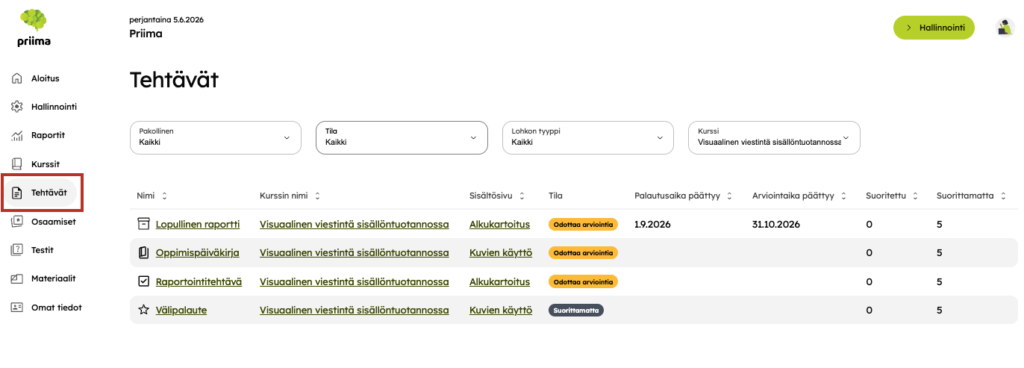Click the star icon beside Välipalaute
The width and height of the screenshot is (1024, 368).
144,310
